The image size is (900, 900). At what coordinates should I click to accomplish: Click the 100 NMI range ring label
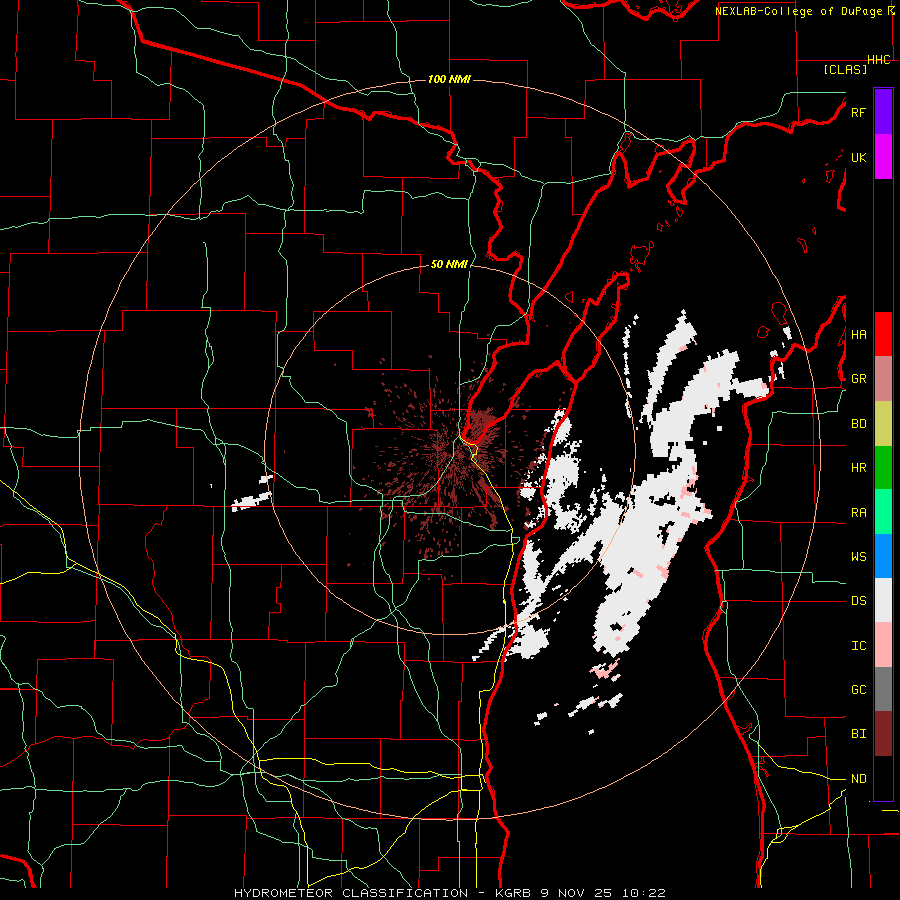pos(449,79)
